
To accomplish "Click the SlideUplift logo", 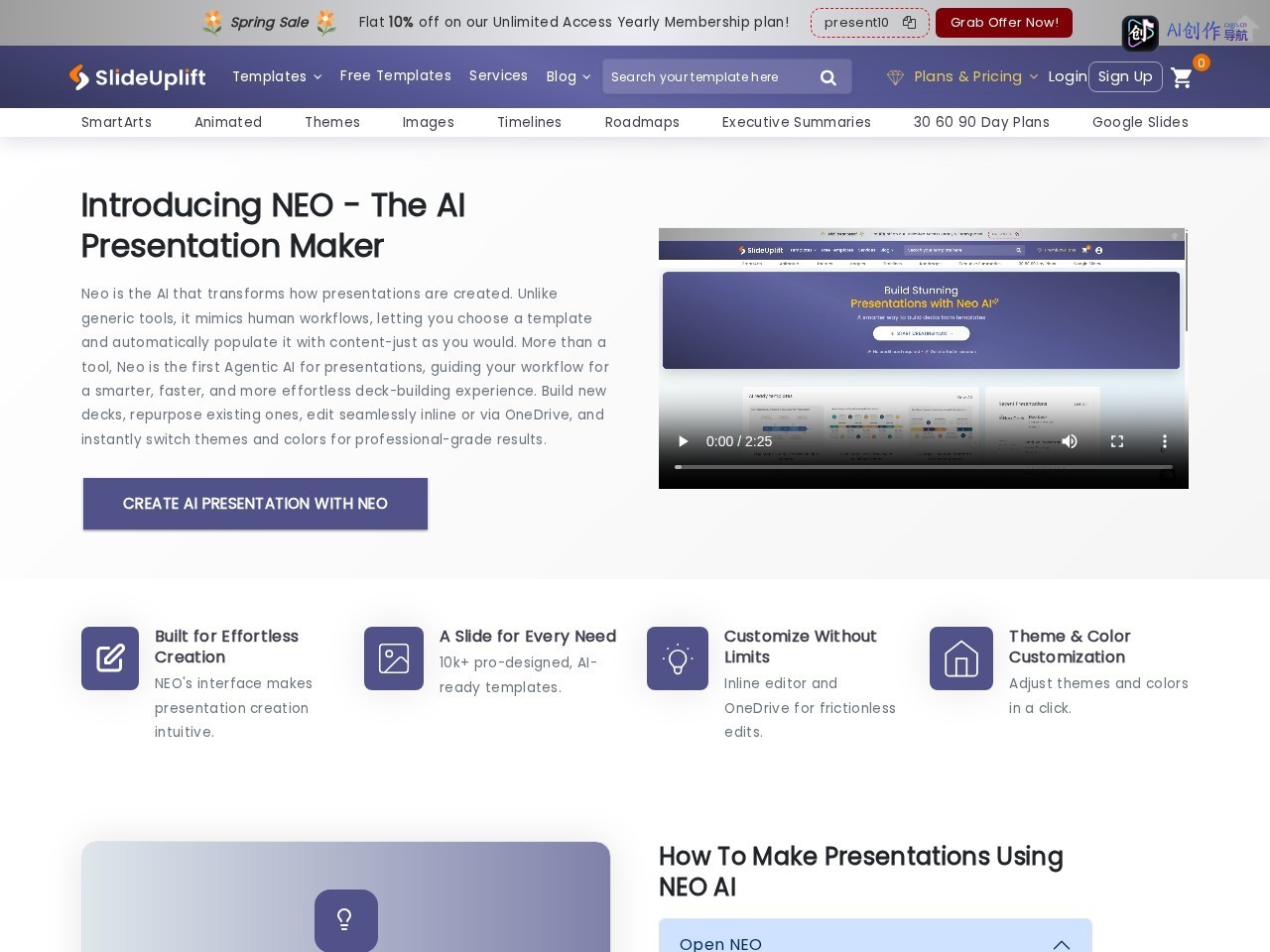I will pyautogui.click(x=137, y=76).
